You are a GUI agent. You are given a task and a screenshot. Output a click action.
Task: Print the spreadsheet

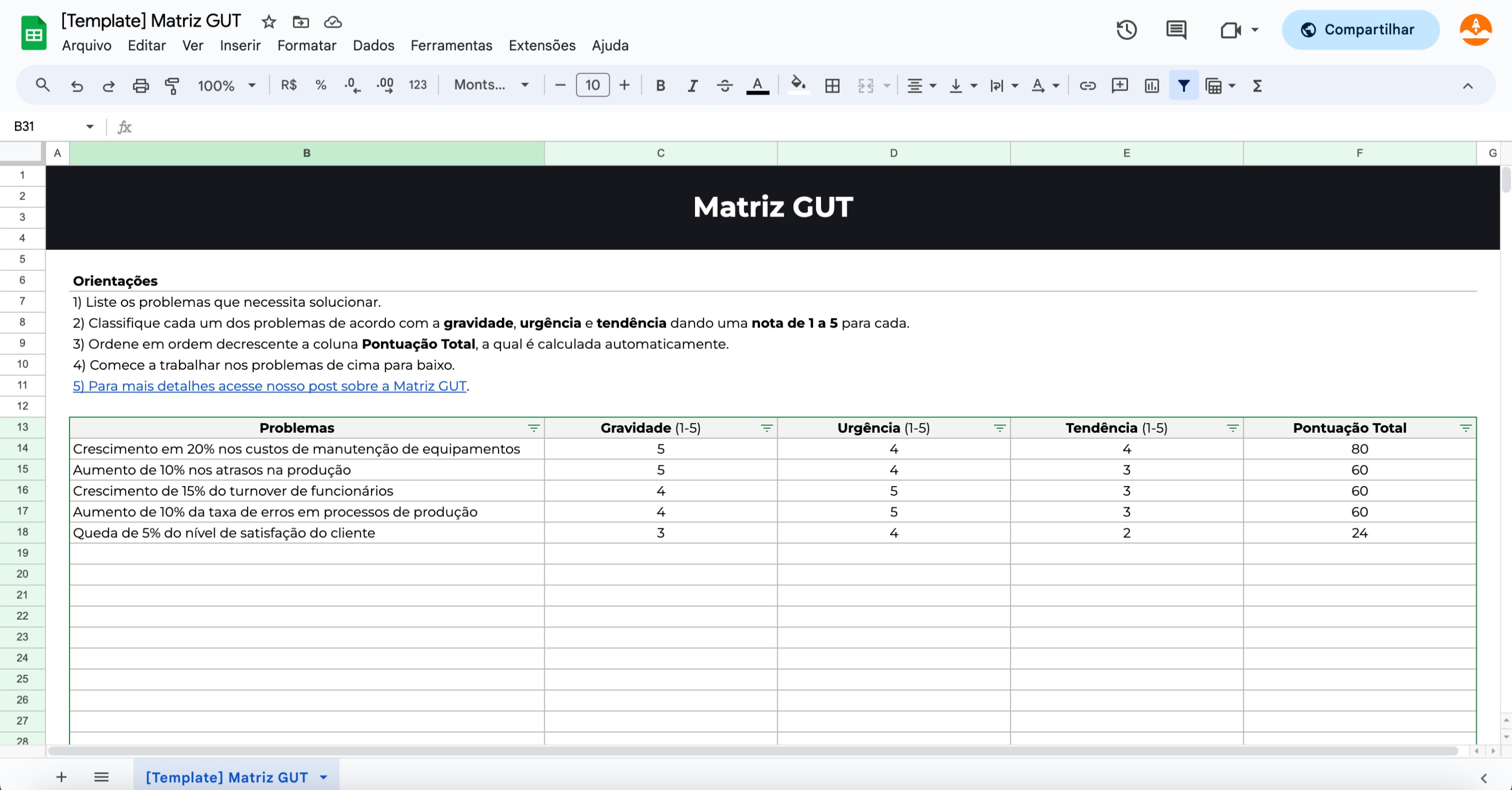tap(141, 86)
